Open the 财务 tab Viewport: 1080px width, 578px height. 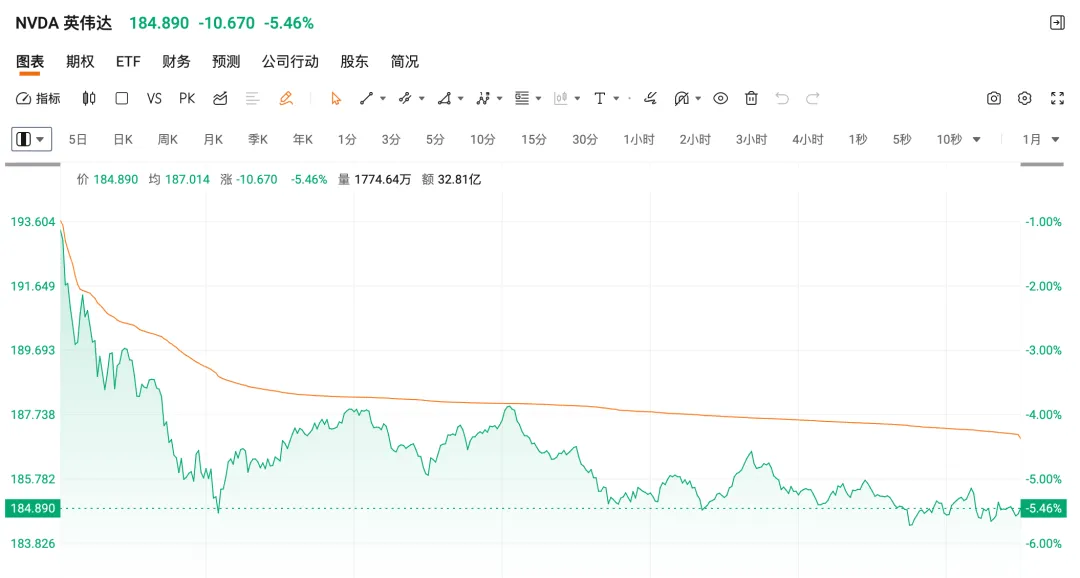click(176, 61)
